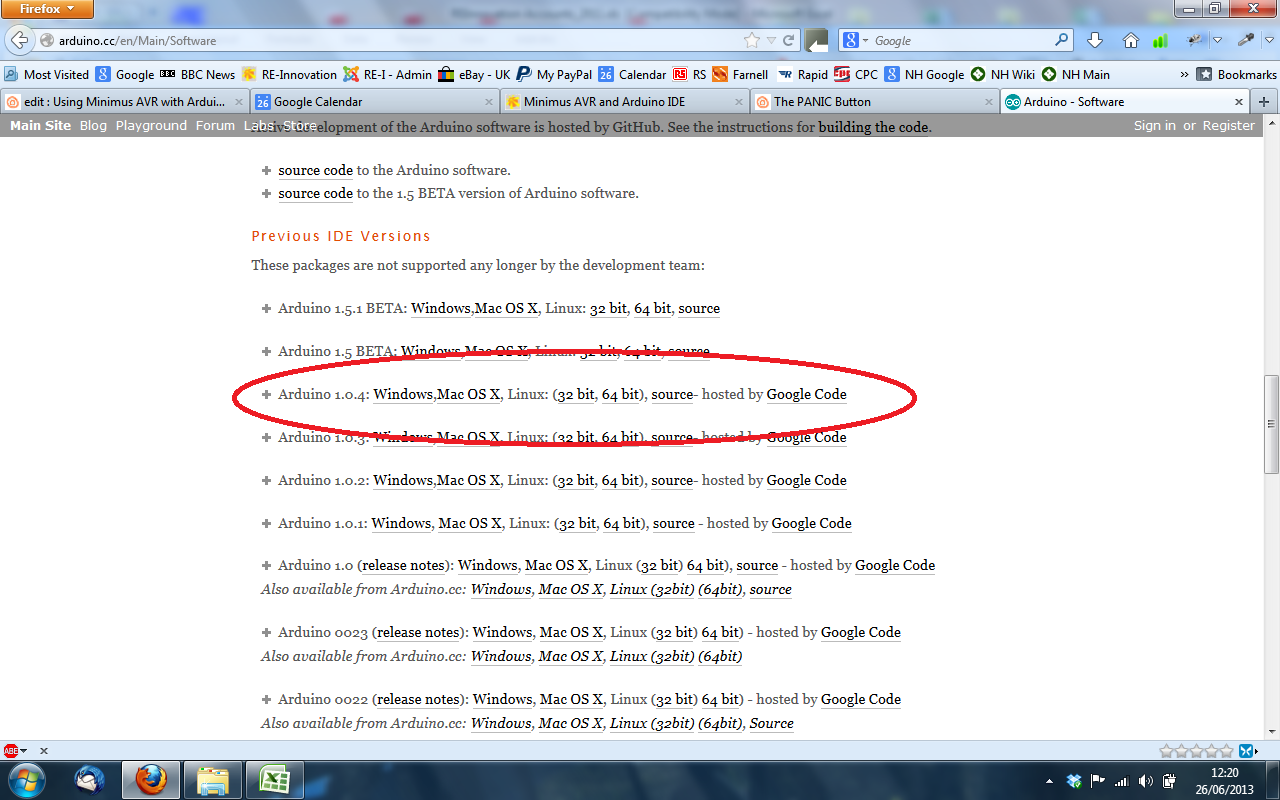Click the bug add-on toolbar icon

click(x=1195, y=41)
